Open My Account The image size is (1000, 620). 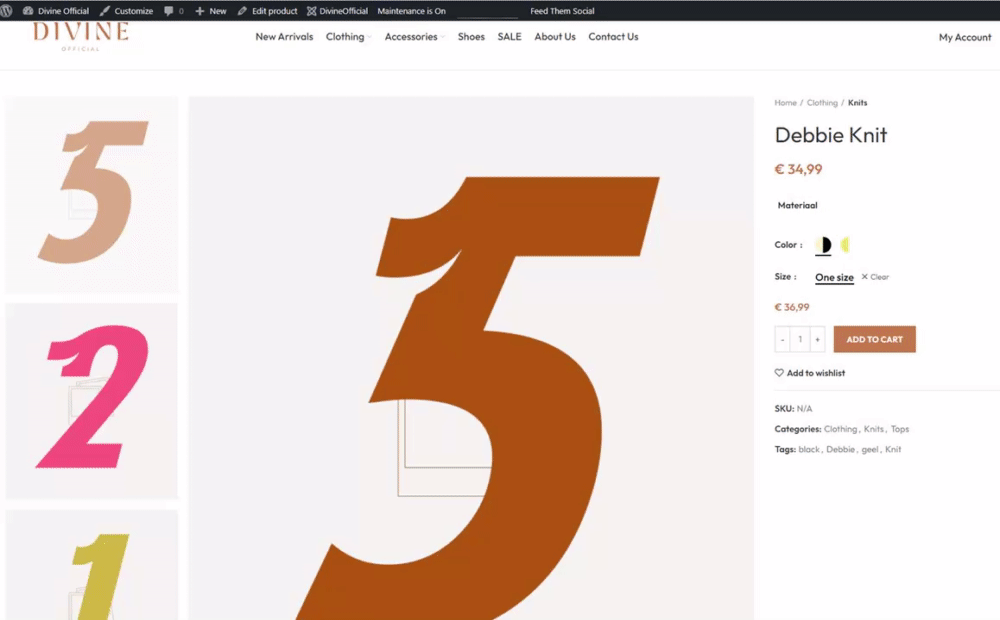965,38
